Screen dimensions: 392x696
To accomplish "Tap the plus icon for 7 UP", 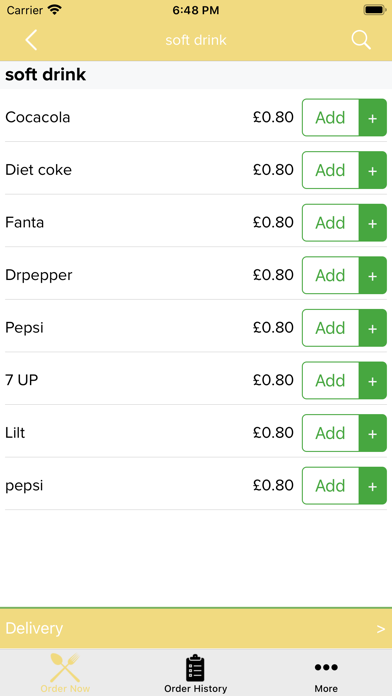I will click(x=372, y=380).
